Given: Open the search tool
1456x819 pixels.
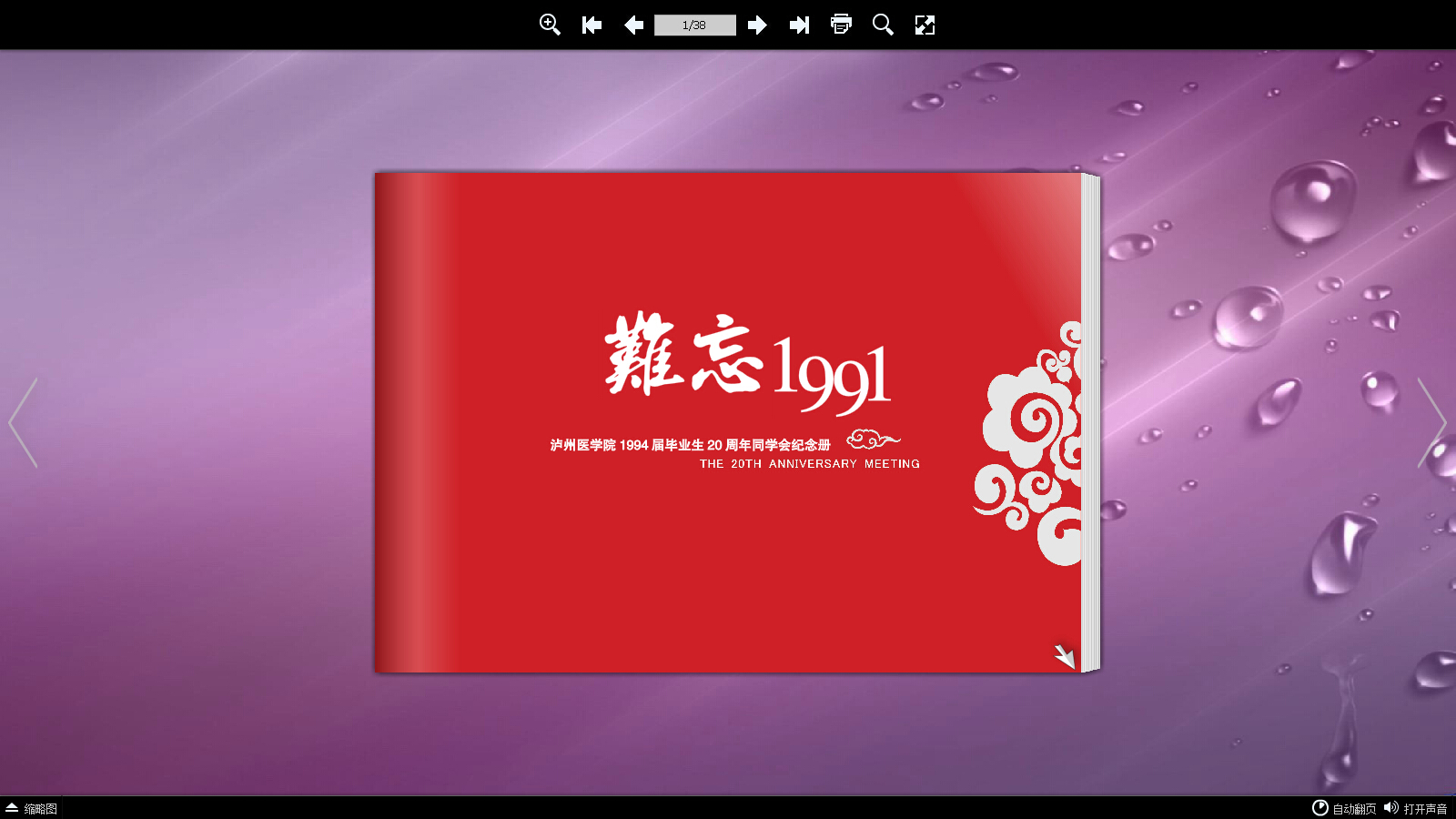Looking at the screenshot, I should pos(883,25).
